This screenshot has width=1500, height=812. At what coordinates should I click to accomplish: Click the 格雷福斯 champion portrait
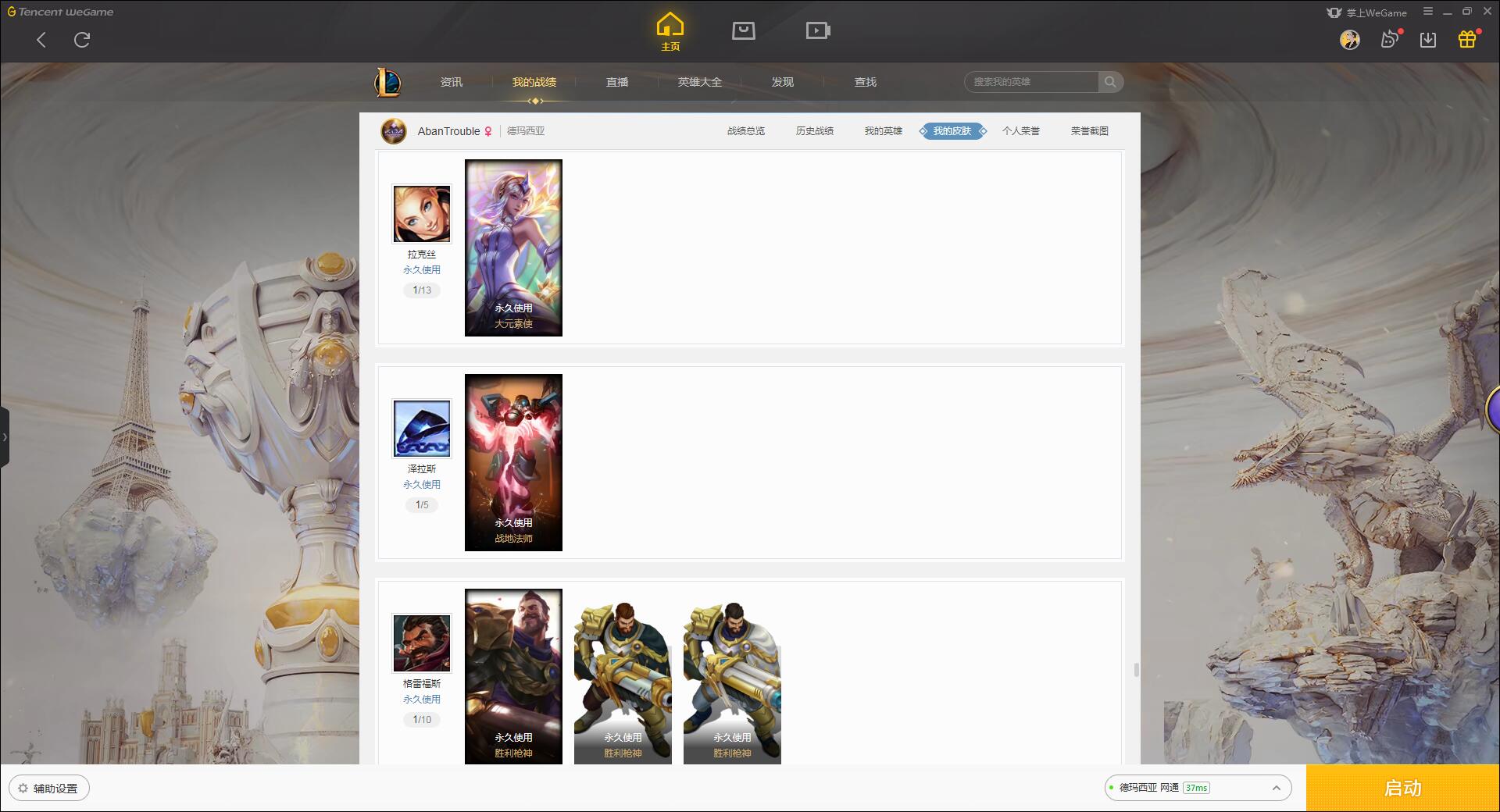pos(422,643)
